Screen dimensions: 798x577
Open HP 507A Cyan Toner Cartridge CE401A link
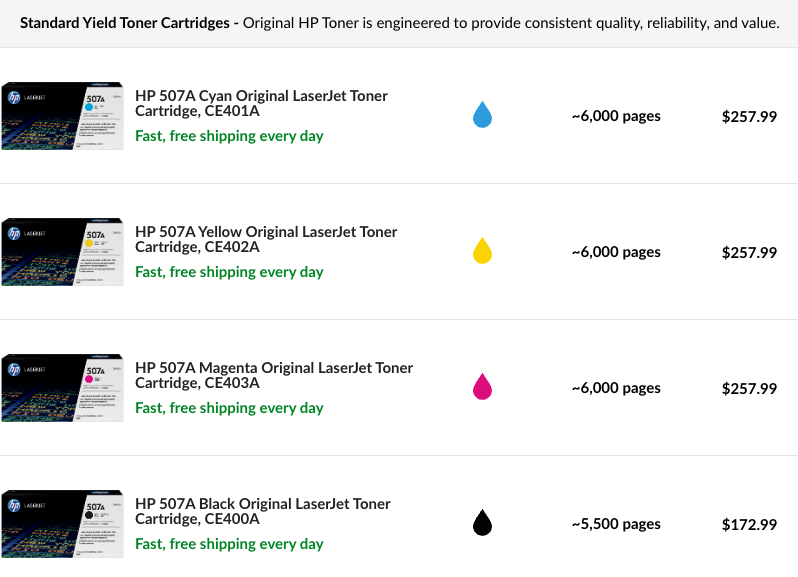coord(261,103)
